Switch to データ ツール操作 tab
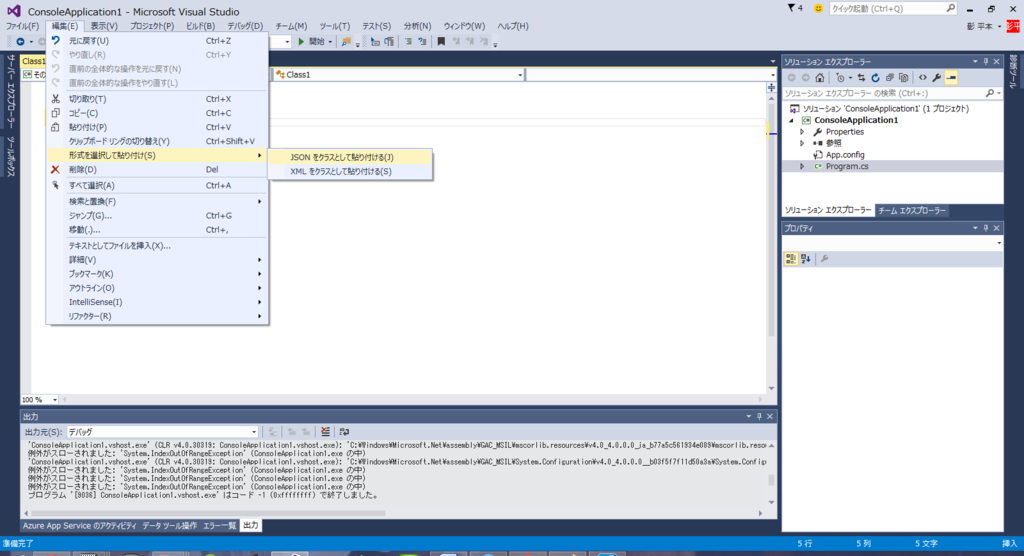The height and width of the screenshot is (556, 1024). point(169,525)
